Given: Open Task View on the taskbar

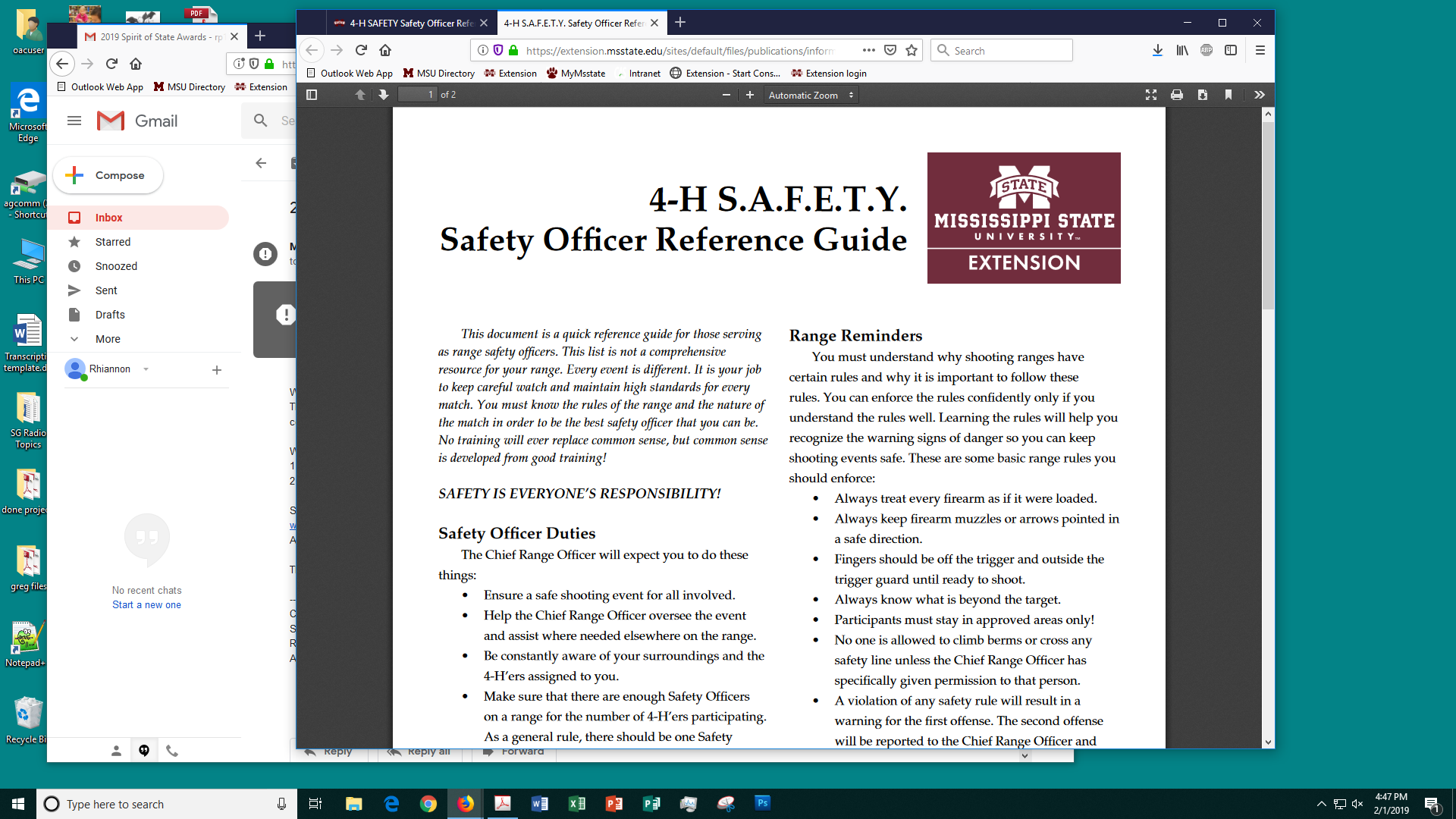Looking at the screenshot, I should 315,804.
